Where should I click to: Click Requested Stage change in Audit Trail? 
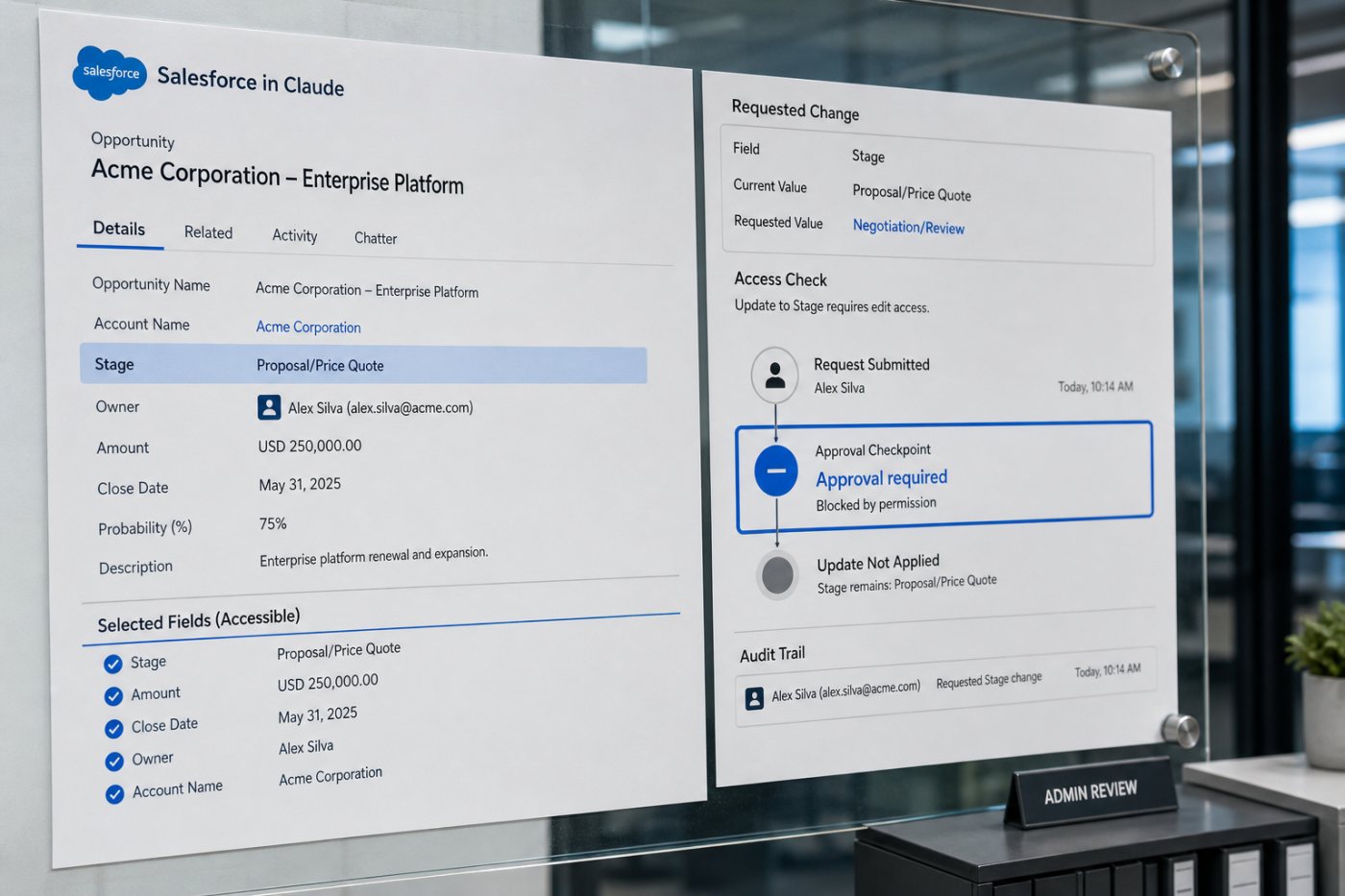click(989, 680)
